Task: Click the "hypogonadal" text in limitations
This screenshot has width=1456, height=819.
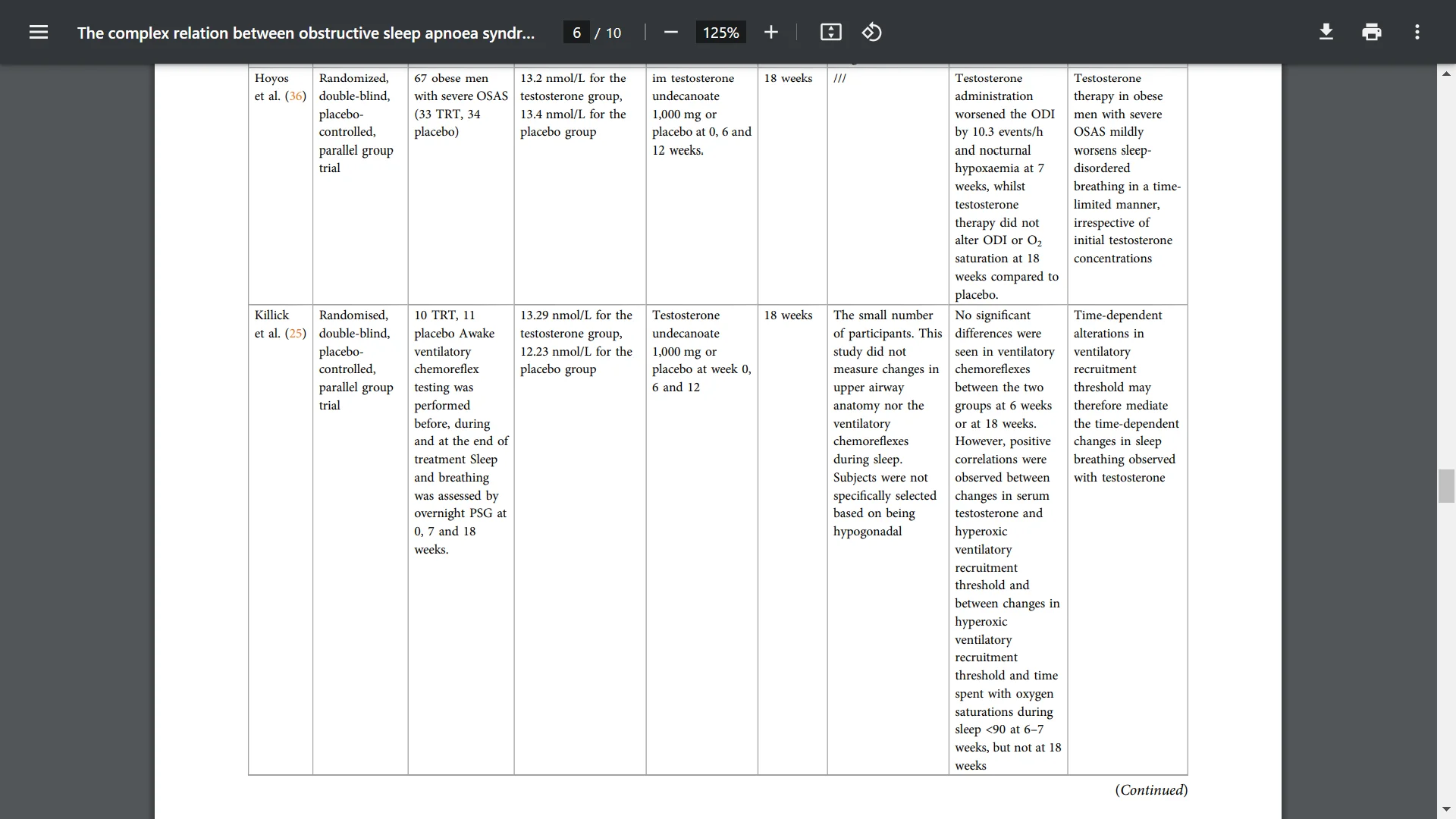Action: coord(868,532)
